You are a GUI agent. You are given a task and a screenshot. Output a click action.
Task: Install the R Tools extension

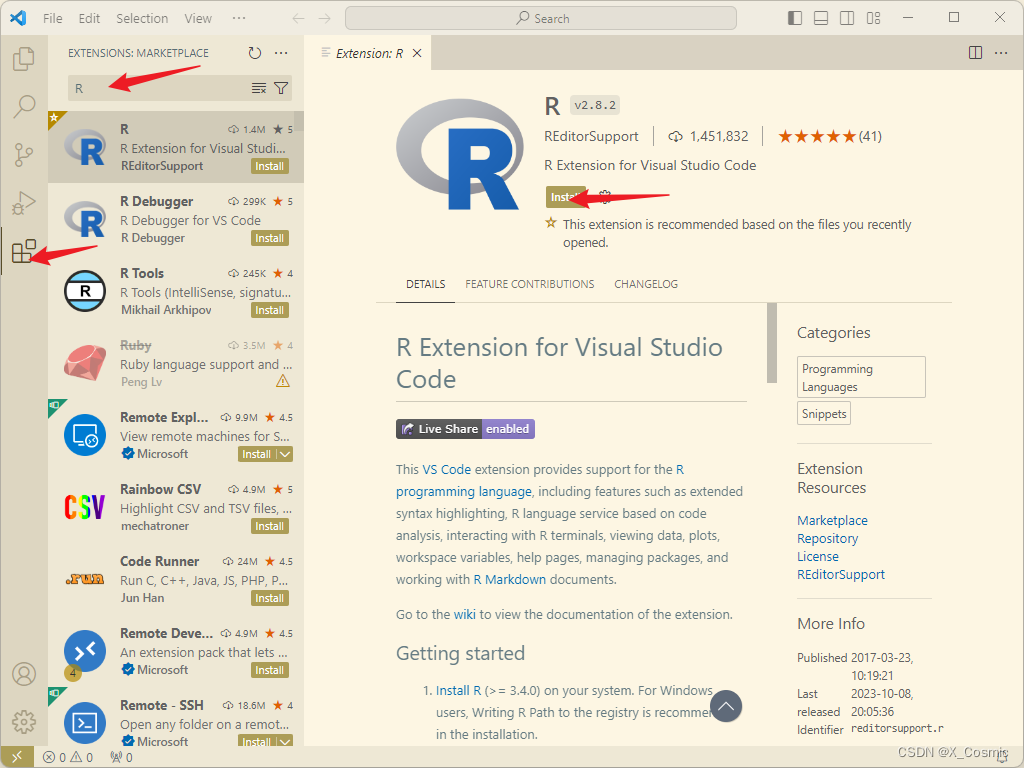[270, 310]
